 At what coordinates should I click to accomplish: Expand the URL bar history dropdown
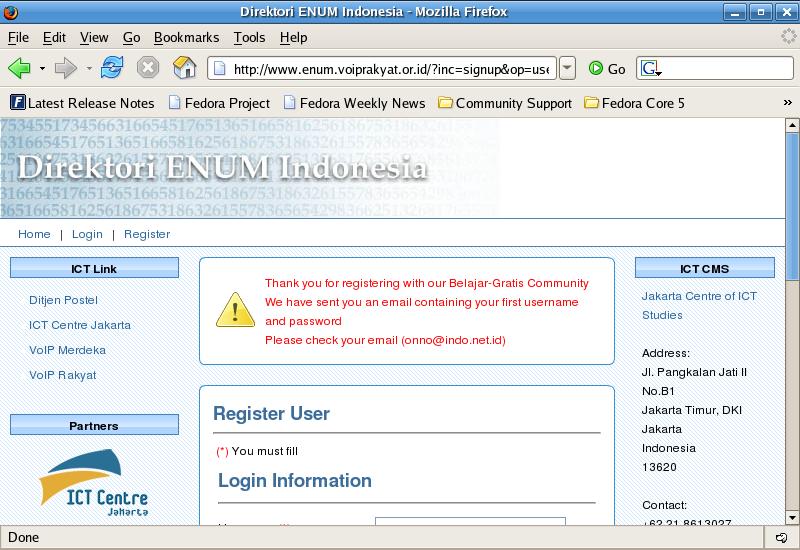(x=567, y=69)
